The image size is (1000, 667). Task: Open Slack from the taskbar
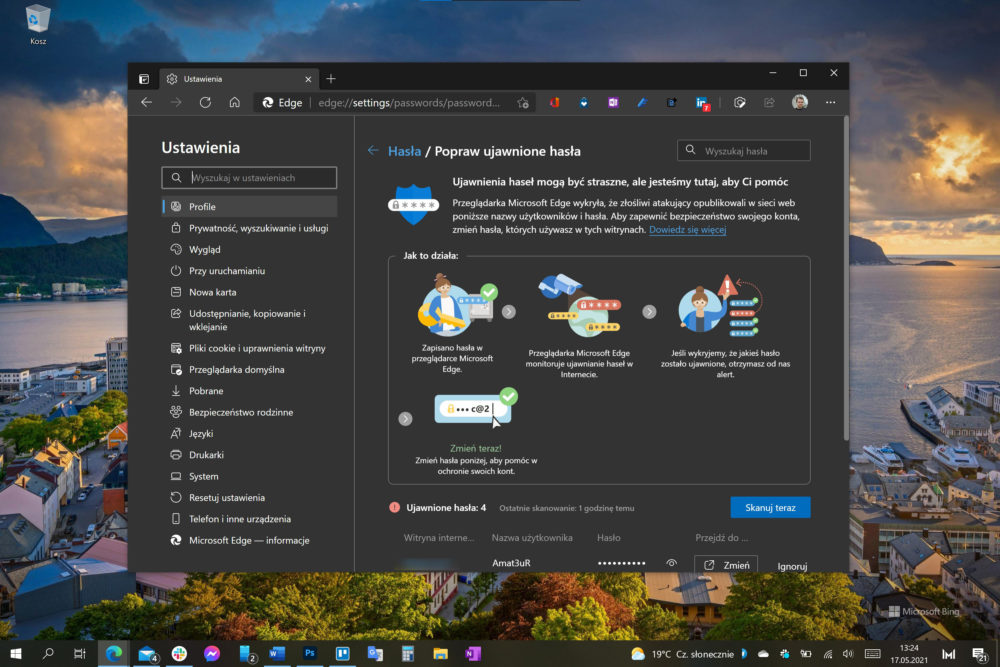pos(179,654)
